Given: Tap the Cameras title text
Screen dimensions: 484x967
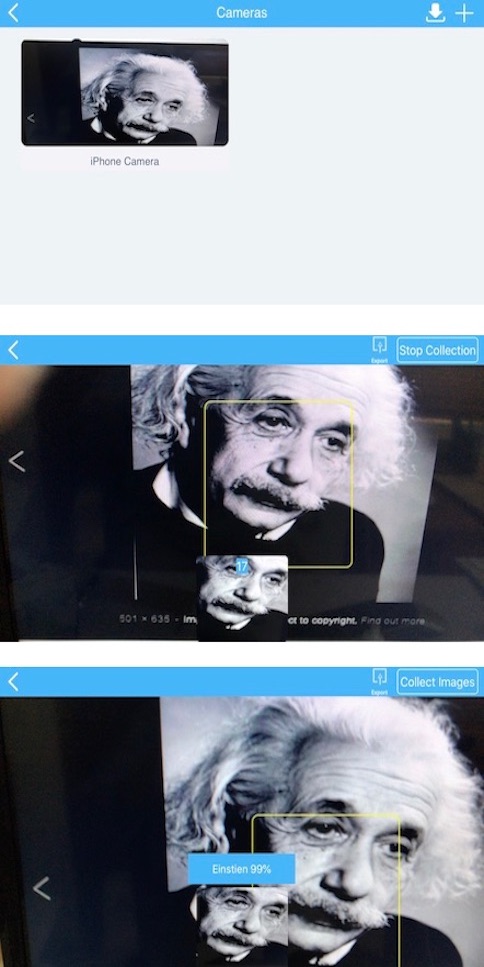Looking at the screenshot, I should click(x=242, y=13).
